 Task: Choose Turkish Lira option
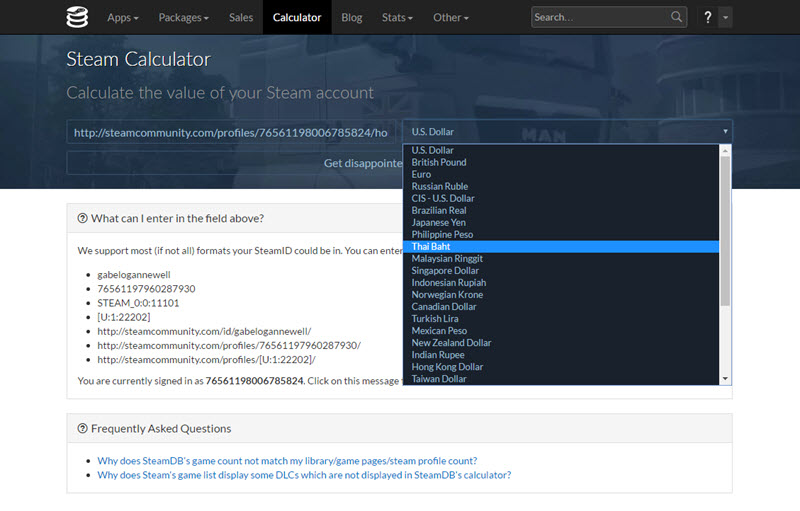[x=561, y=319]
